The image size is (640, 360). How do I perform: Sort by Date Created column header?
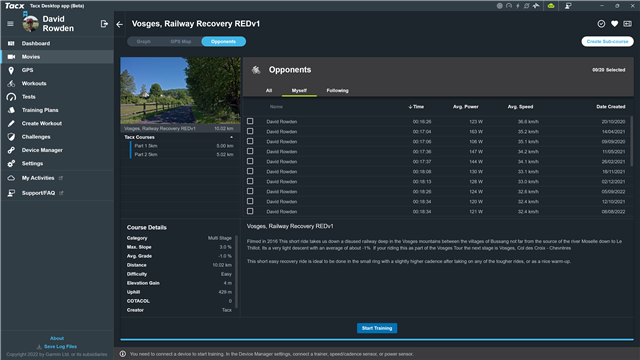point(610,107)
